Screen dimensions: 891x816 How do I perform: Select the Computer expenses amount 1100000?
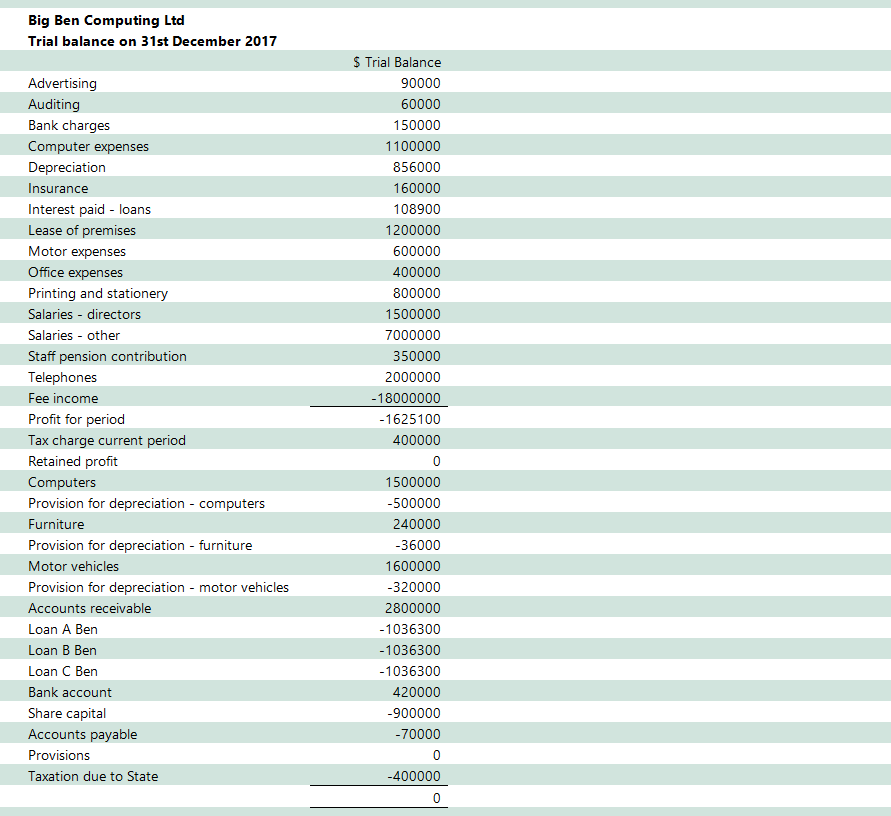[x=412, y=146]
